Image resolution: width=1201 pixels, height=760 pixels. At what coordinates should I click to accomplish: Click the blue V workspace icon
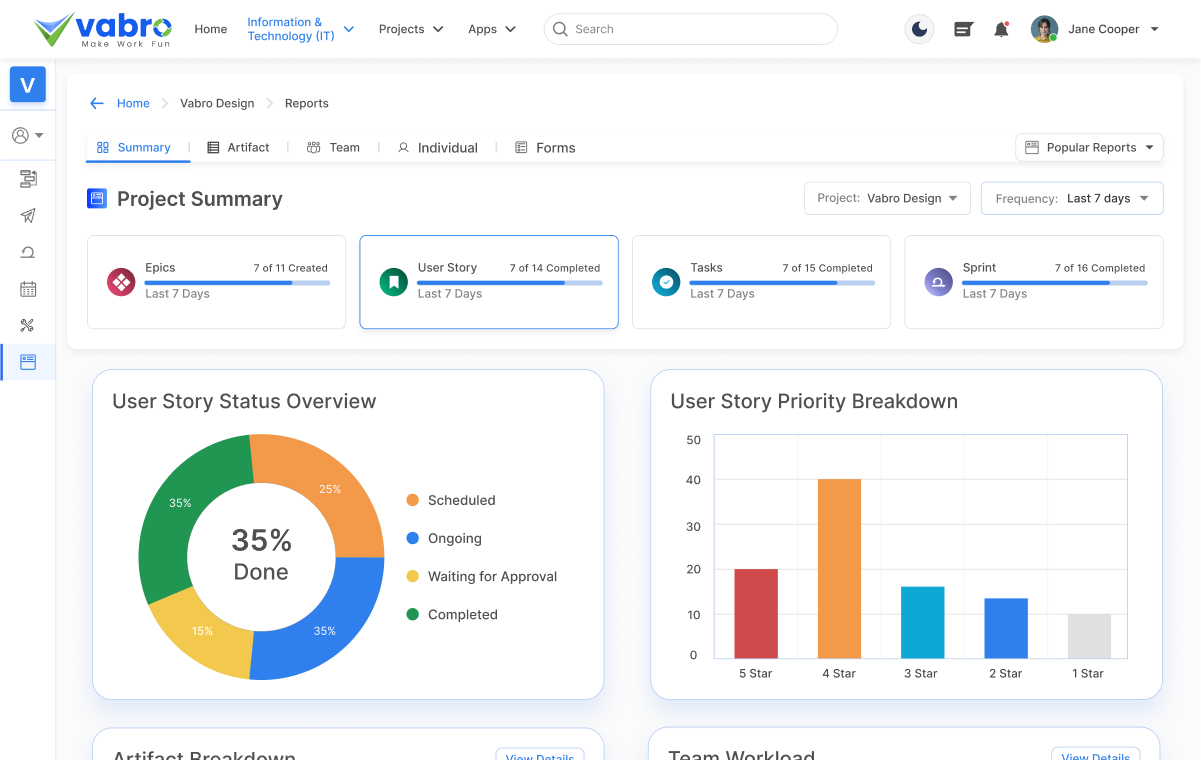click(x=28, y=85)
